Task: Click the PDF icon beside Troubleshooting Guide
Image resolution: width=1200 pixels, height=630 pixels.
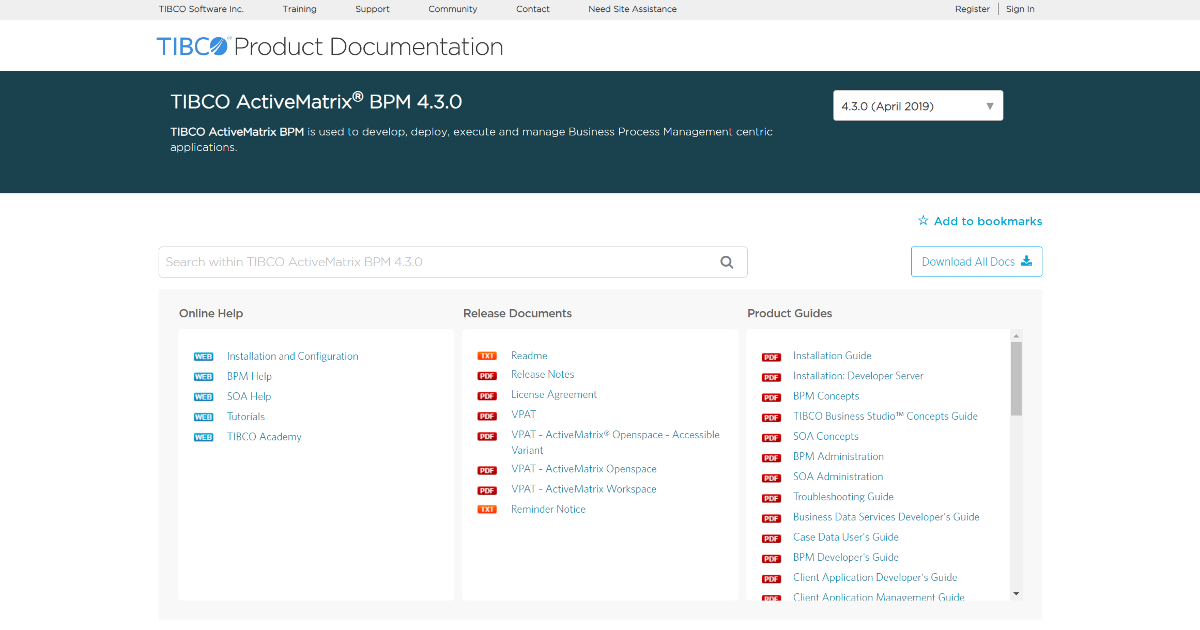Action: tap(771, 497)
